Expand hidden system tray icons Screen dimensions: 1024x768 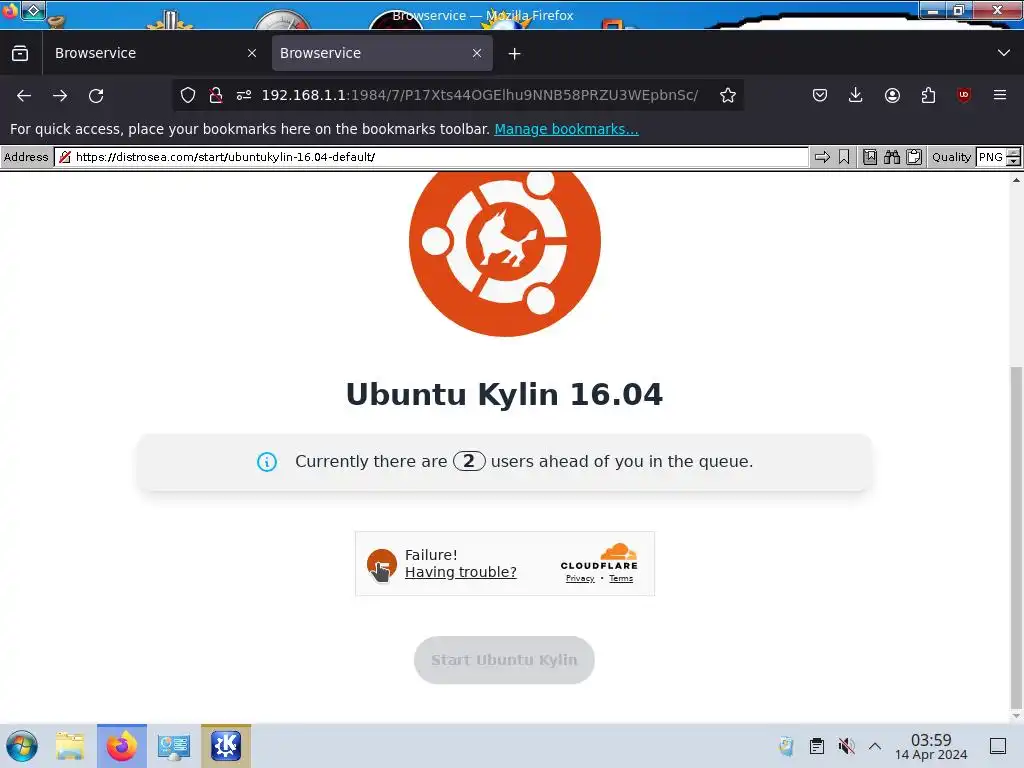tap(875, 746)
